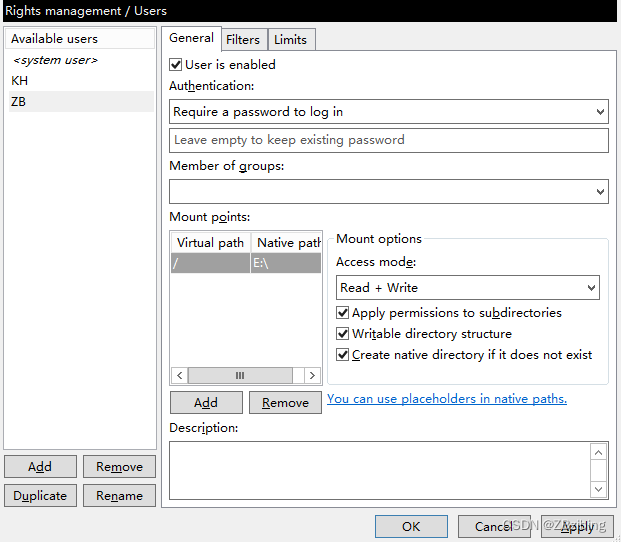
Task: Disable Create native directory if missing
Action: (343, 355)
